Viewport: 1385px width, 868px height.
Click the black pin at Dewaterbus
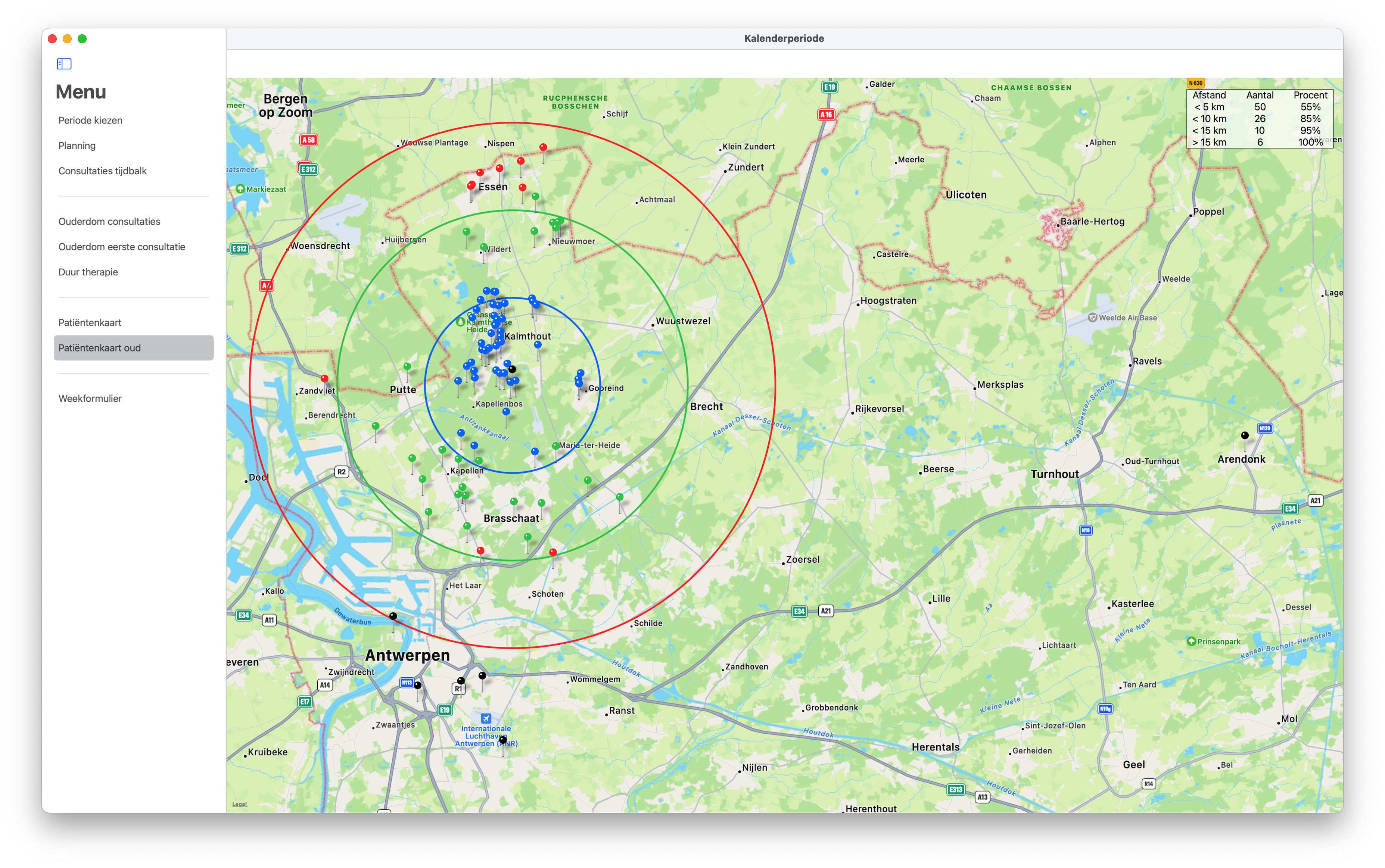393,616
